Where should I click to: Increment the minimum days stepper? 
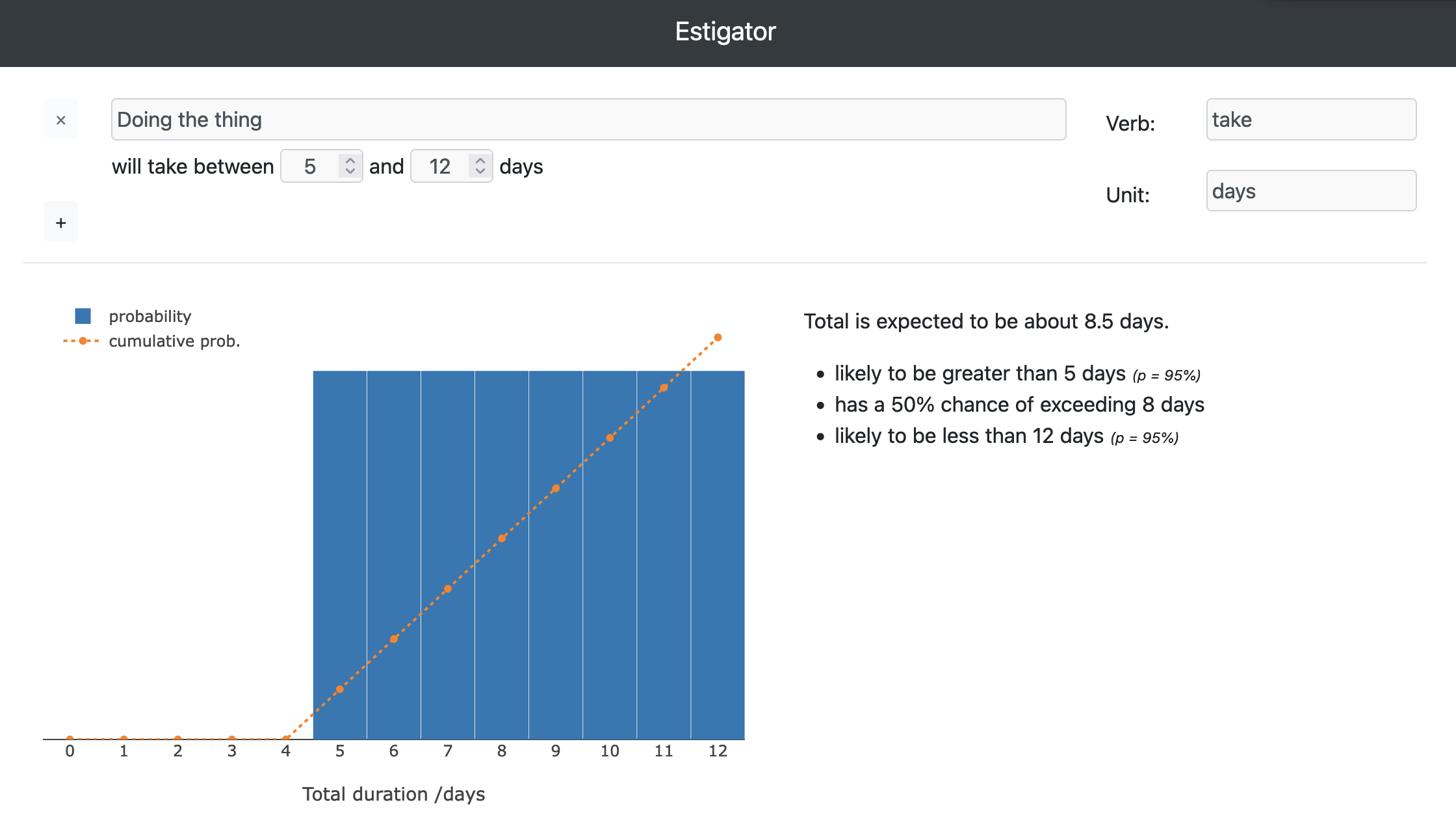(350, 160)
